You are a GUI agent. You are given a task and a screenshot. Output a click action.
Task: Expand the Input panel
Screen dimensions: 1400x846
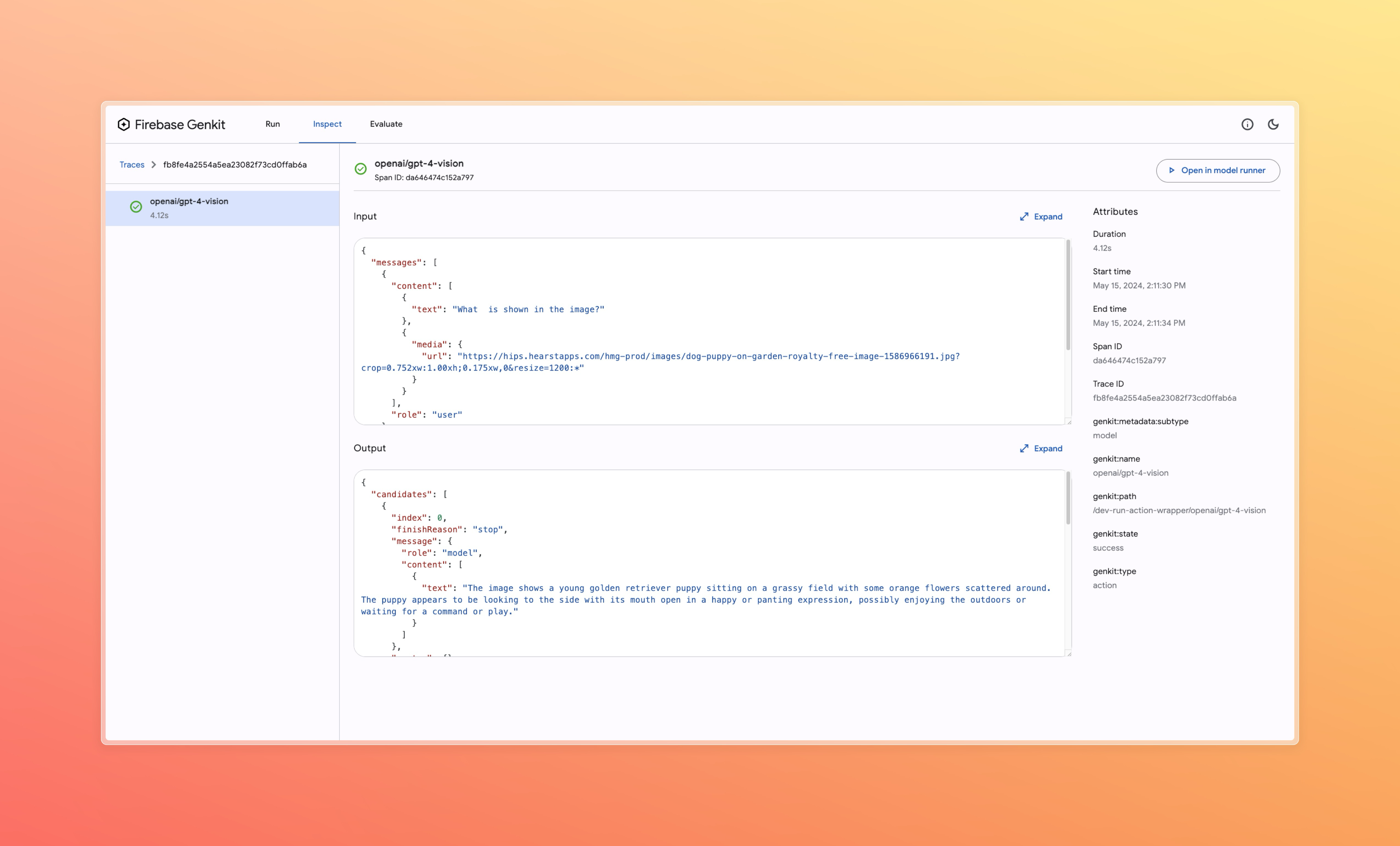1048,217
